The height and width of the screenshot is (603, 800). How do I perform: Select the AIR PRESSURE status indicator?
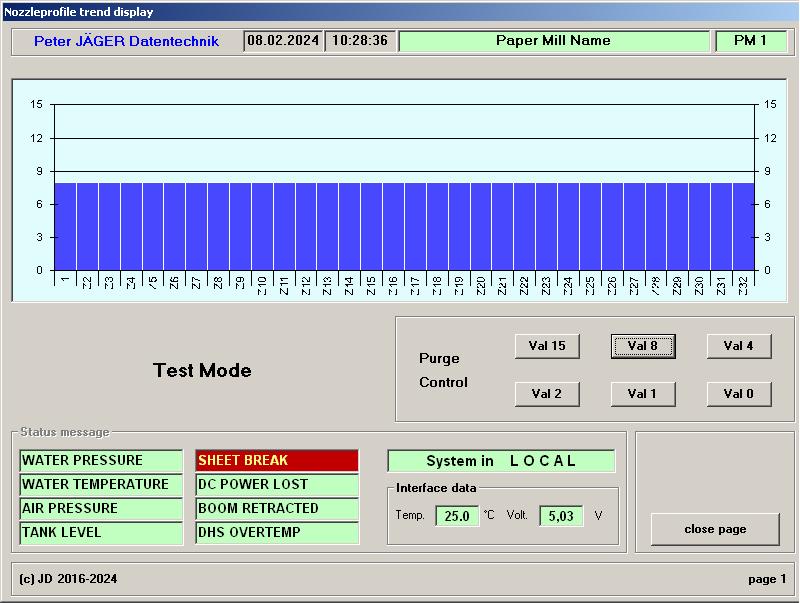coord(101,509)
